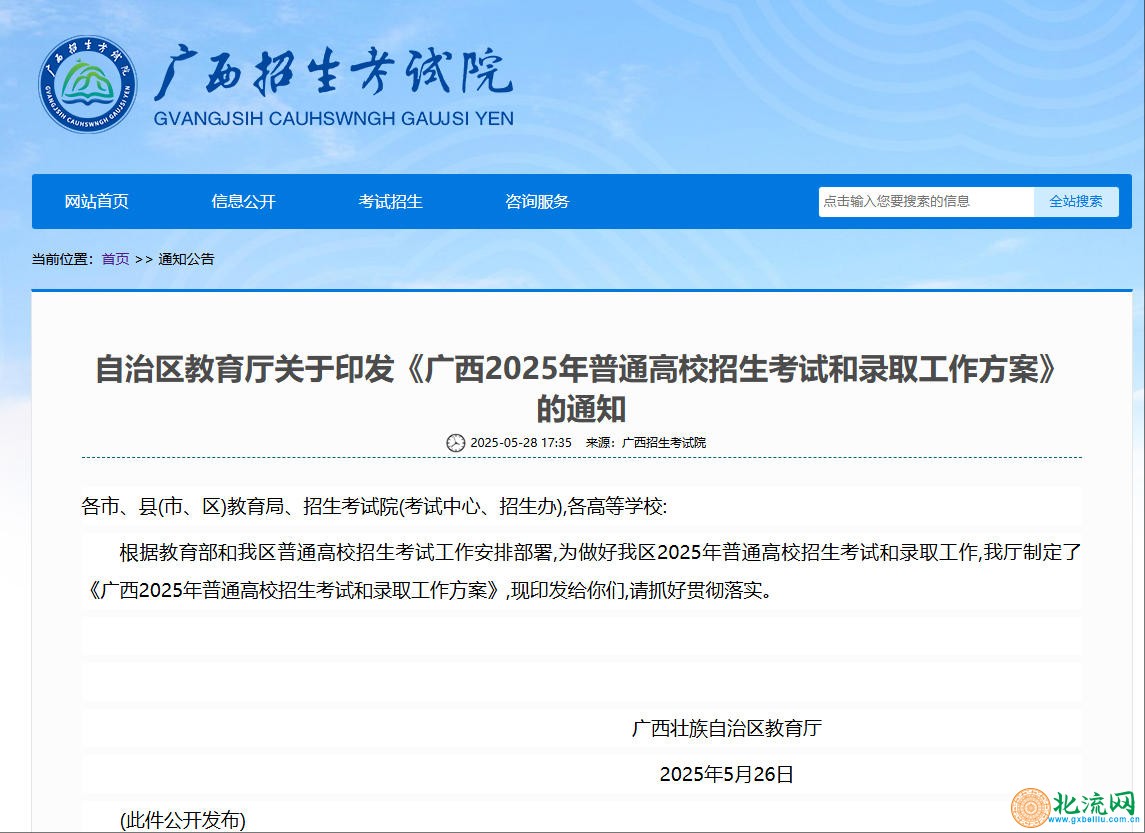This screenshot has width=1145, height=833.
Task: Click the signature 广西壮族自治区教育厅
Action: pyautogui.click(x=727, y=728)
